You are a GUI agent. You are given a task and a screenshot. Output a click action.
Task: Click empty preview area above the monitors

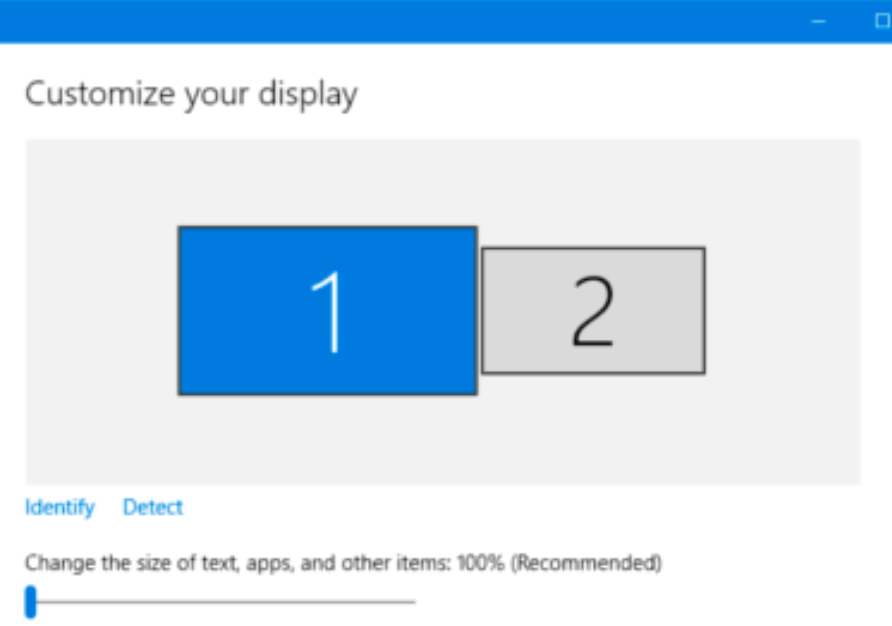pos(440,180)
